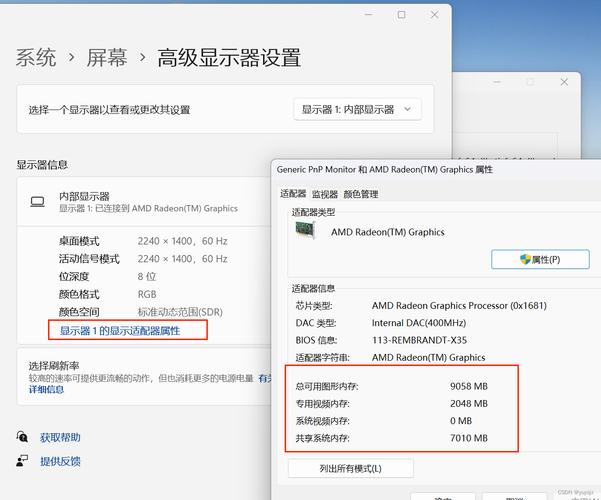The image size is (601, 500).
Task: Select the '2240 × 1400, 60 Hz' desktop mode value
Action: click(x=182, y=241)
